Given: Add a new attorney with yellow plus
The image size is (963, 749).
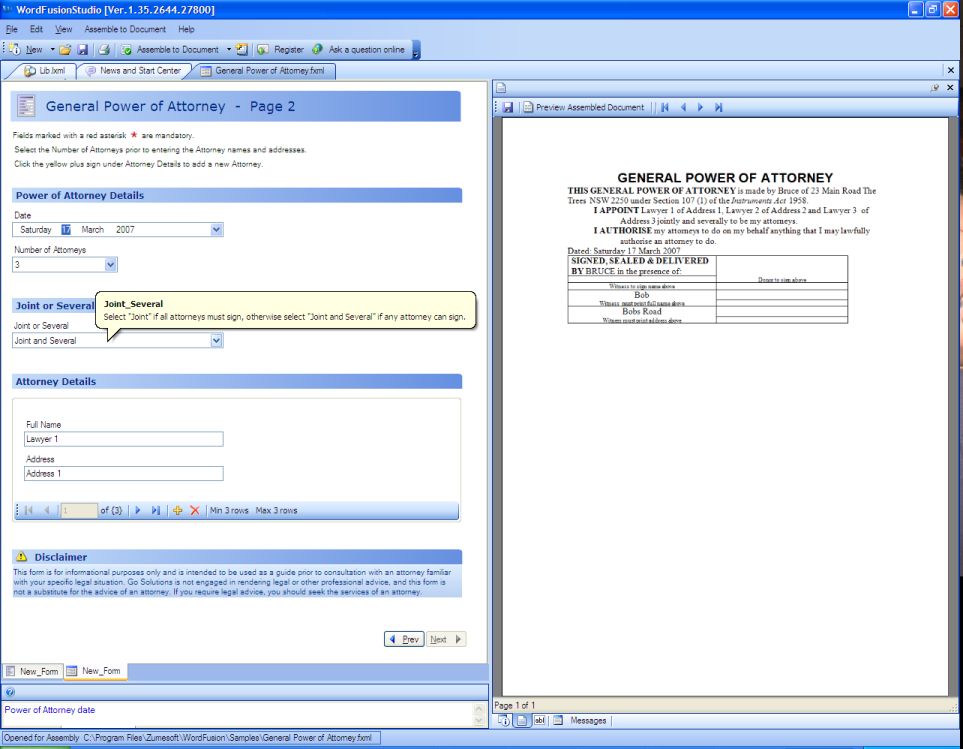Looking at the screenshot, I should 177,510.
